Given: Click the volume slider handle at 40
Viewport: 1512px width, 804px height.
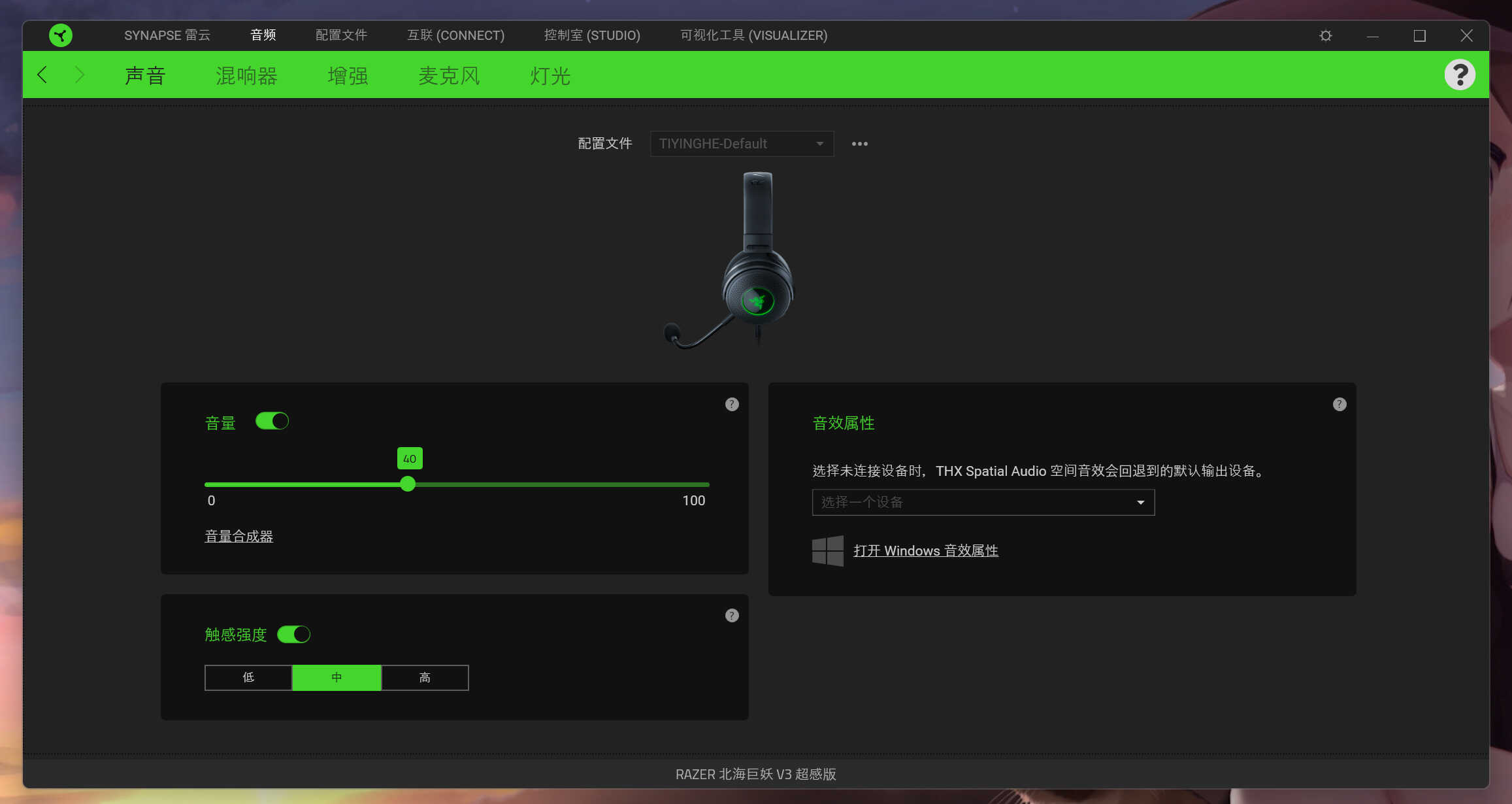Looking at the screenshot, I should (408, 484).
